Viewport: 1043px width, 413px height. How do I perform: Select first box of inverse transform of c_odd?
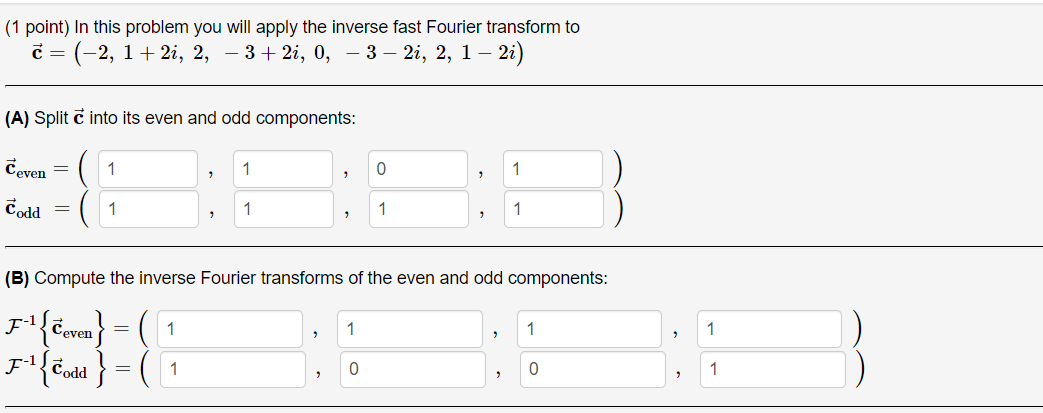(233, 369)
